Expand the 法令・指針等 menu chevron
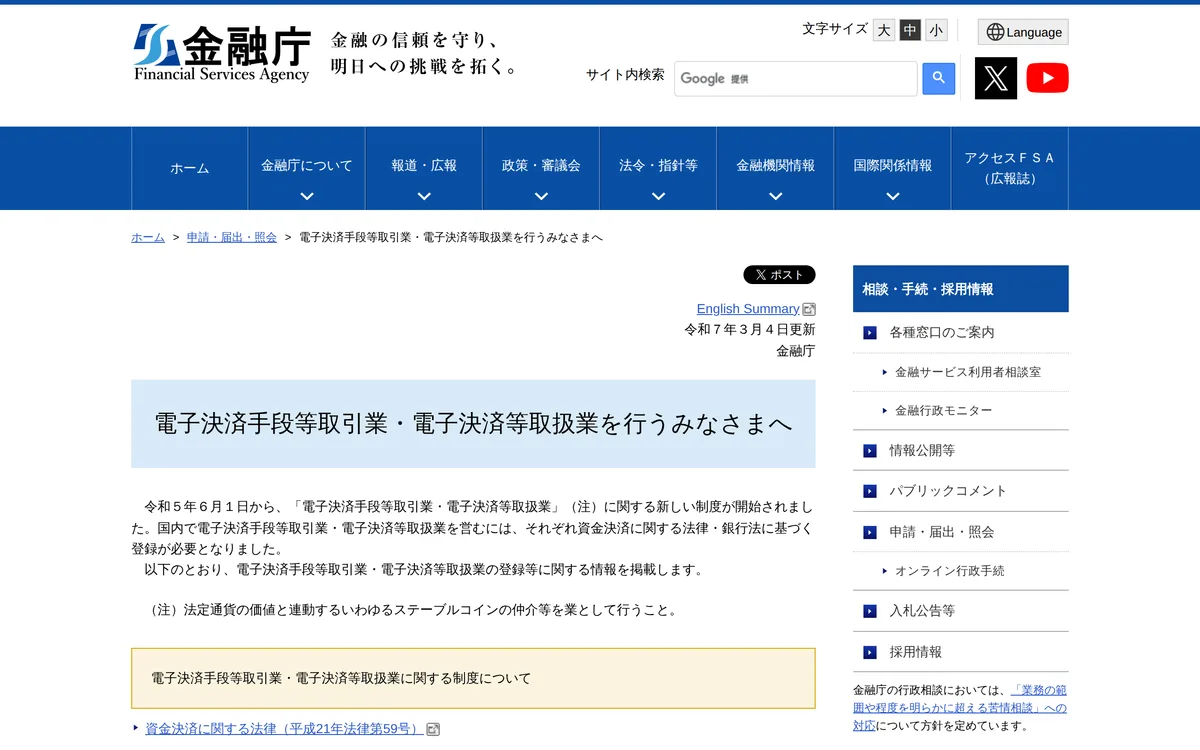This screenshot has width=1200, height=750. pos(658,196)
